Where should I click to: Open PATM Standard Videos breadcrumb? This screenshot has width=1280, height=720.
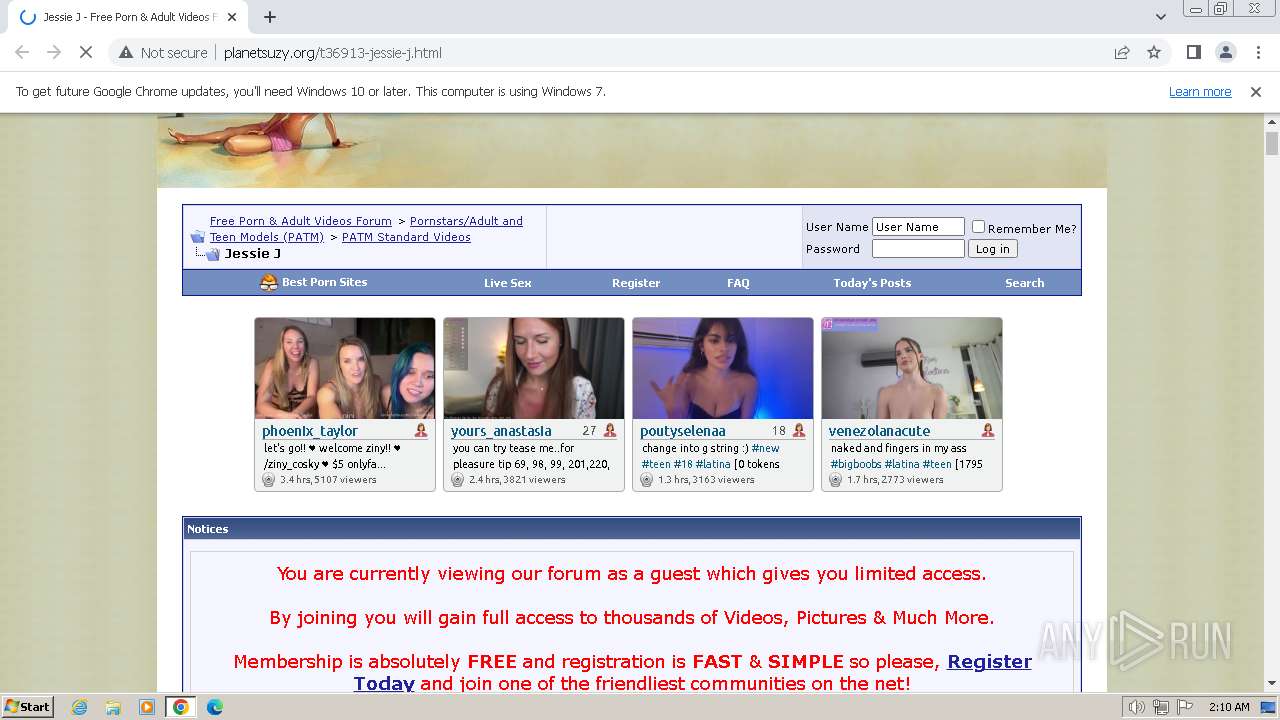[x=406, y=237]
